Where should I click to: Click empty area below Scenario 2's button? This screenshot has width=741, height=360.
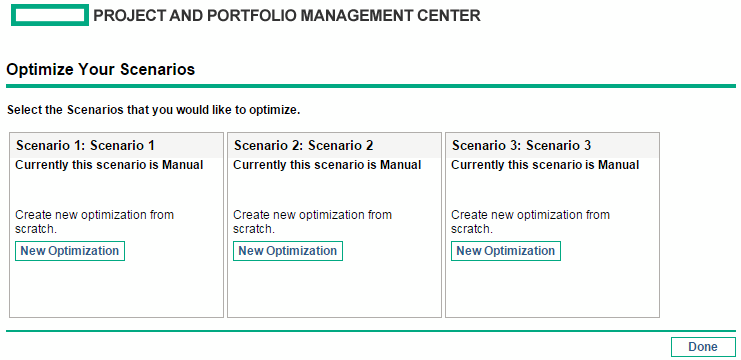[334, 288]
